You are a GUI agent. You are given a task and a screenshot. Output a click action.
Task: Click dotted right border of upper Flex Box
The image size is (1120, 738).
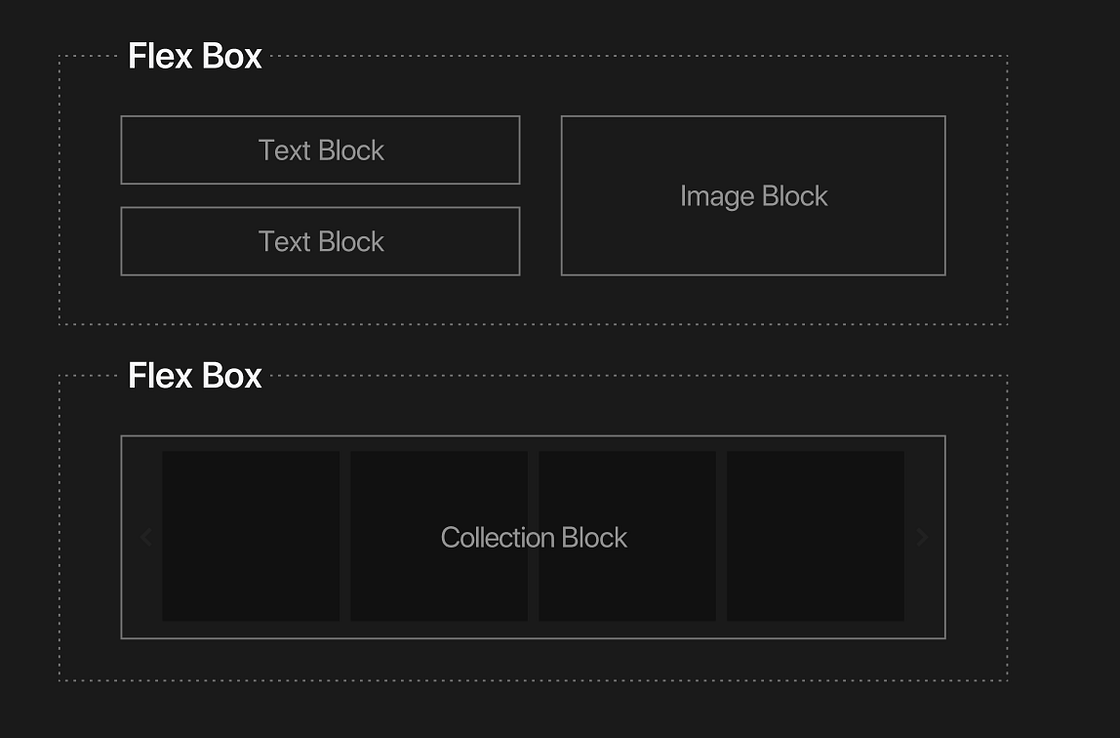(x=1007, y=190)
